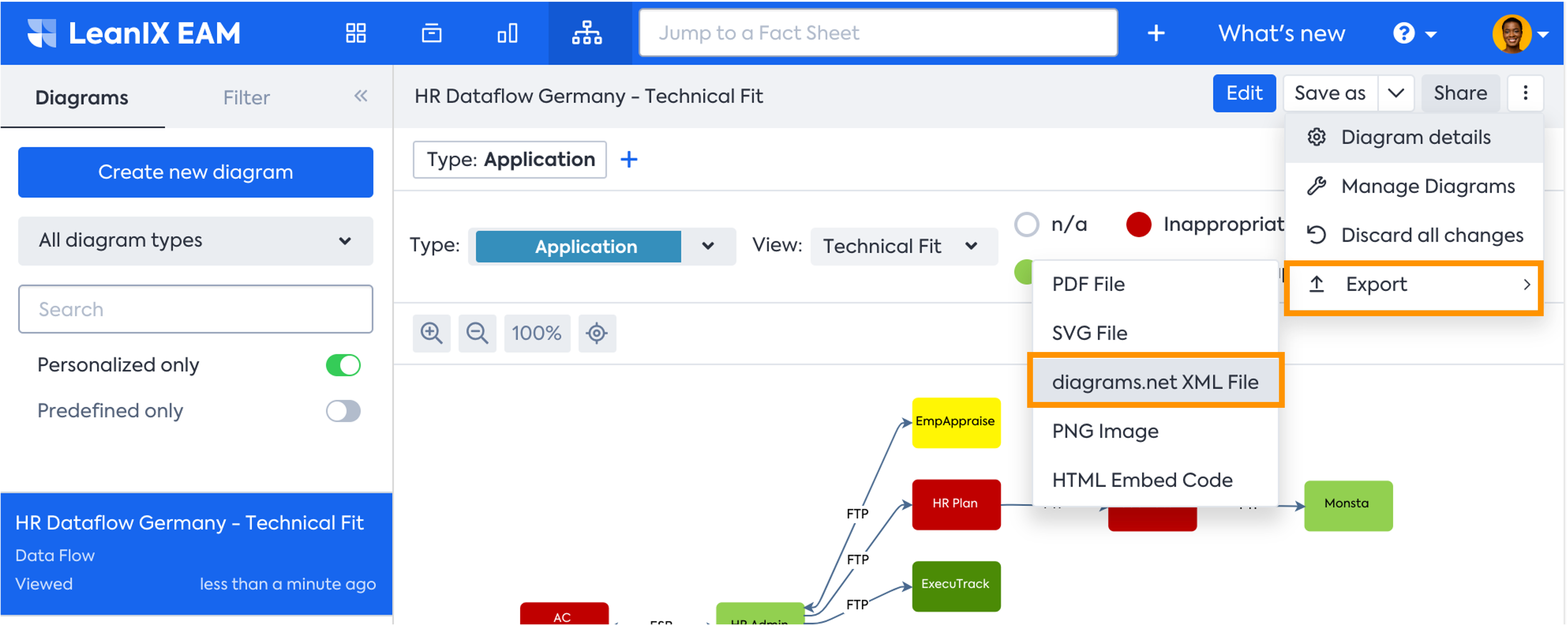The width and height of the screenshot is (1568, 626).
Task: Open the Dashboard grid icon
Action: (x=356, y=33)
